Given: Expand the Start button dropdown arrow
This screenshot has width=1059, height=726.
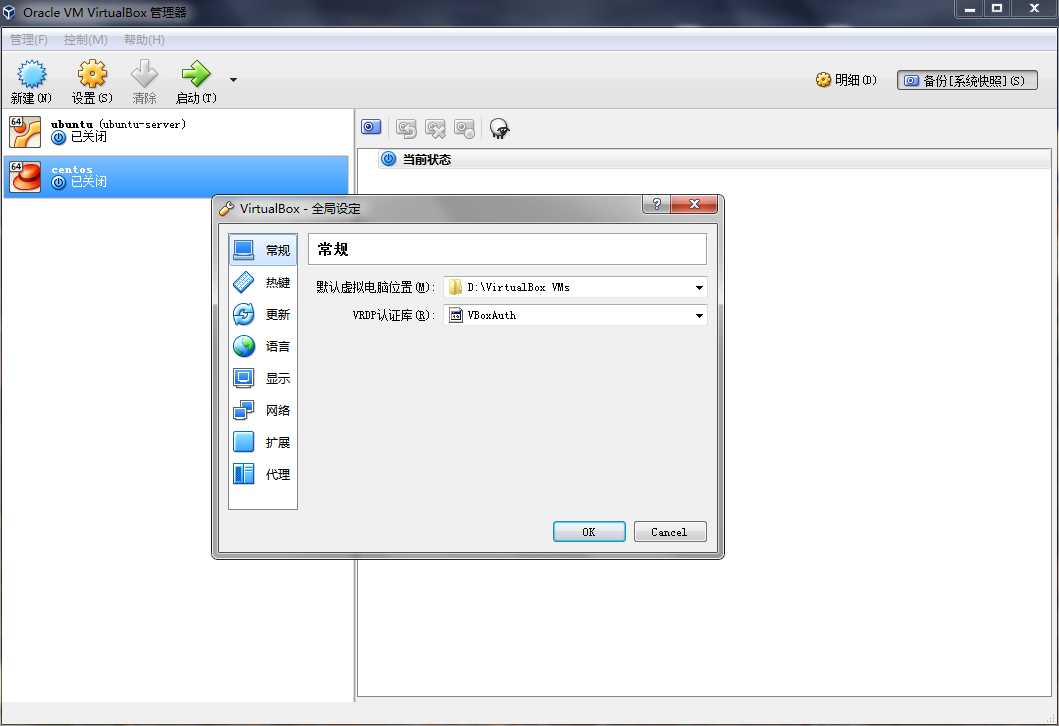Looking at the screenshot, I should (x=233, y=80).
